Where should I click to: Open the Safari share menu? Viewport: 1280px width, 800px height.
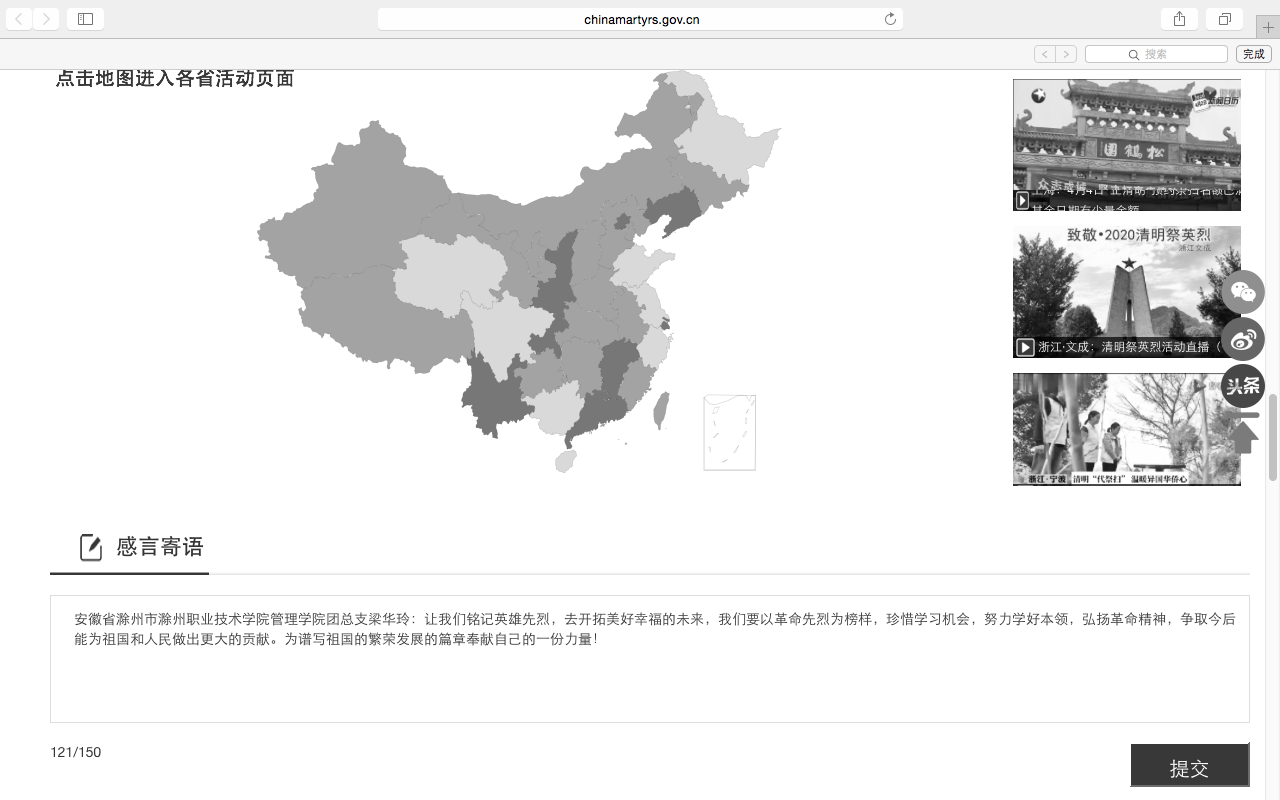point(1179,19)
